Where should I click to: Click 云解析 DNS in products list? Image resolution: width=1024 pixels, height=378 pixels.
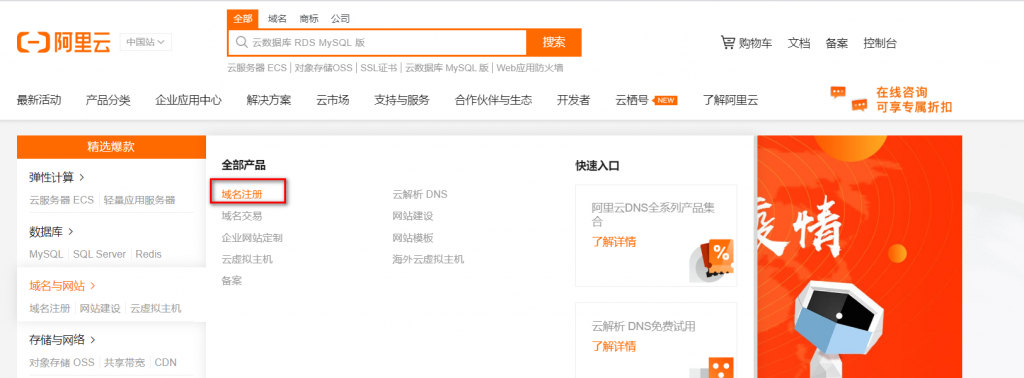tap(420, 194)
